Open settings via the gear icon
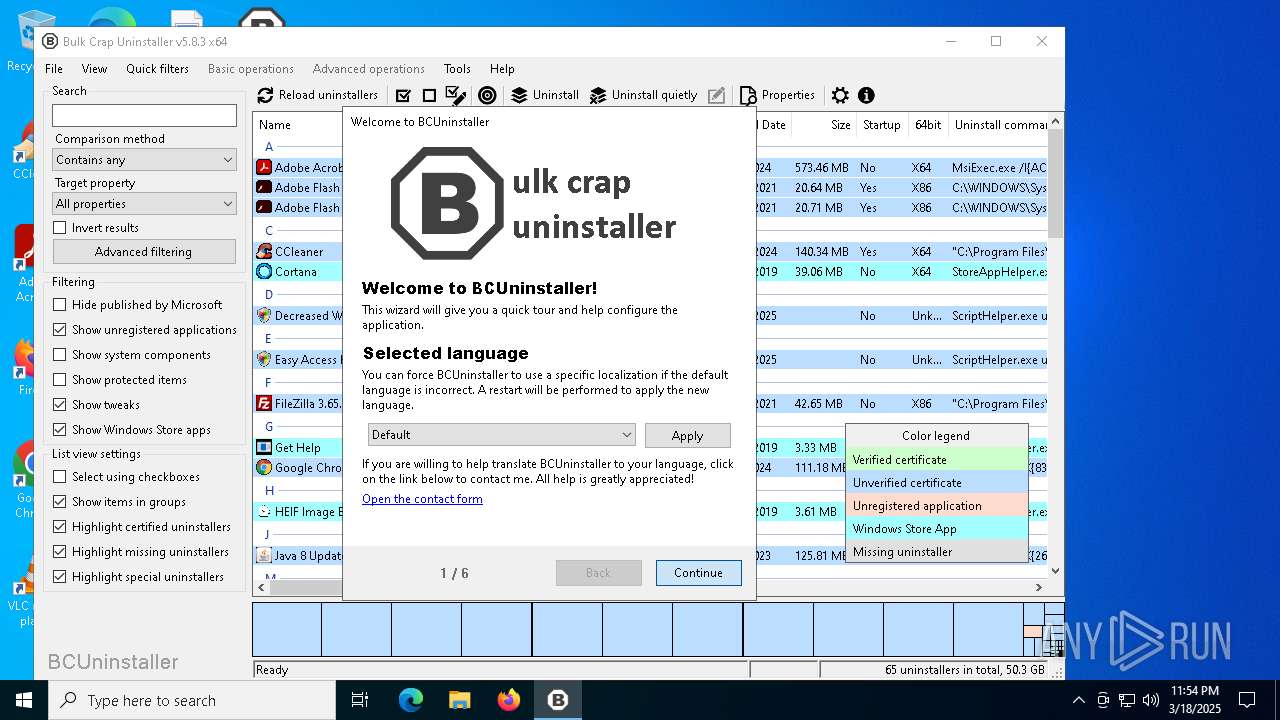Screen dimensions: 1280x720 pyautogui.click(x=840, y=95)
